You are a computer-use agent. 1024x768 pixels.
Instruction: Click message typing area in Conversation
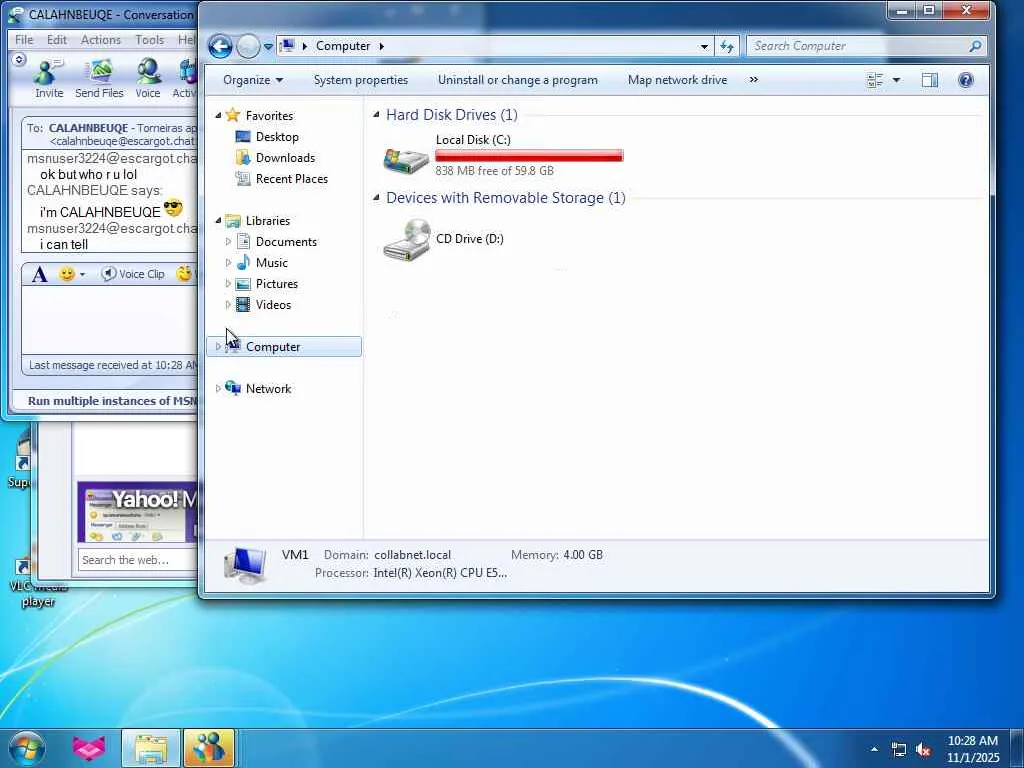tap(110, 320)
